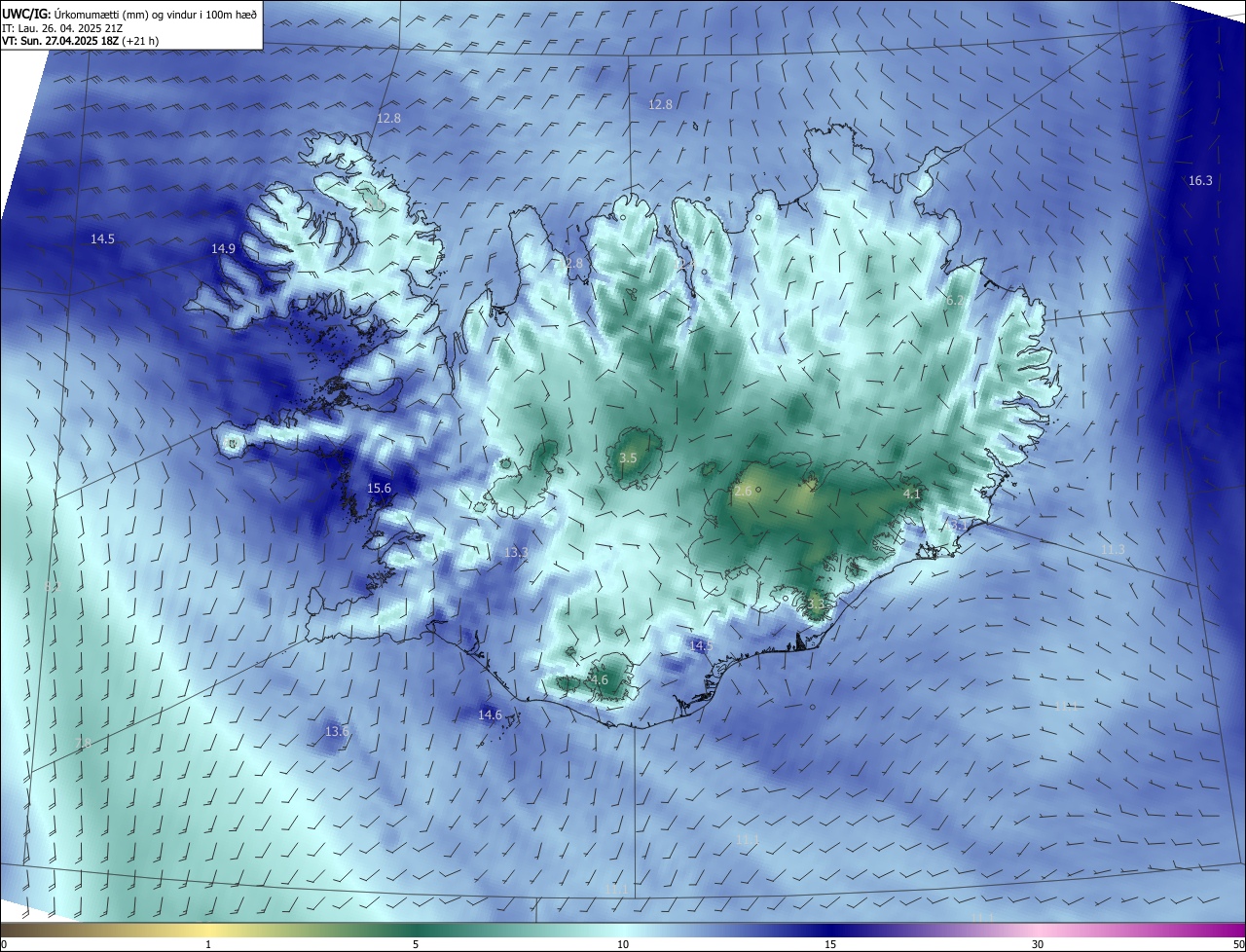Screen dimensions: 1246x952
Task: Pick the 7.8 value label
Action: [x=83, y=743]
